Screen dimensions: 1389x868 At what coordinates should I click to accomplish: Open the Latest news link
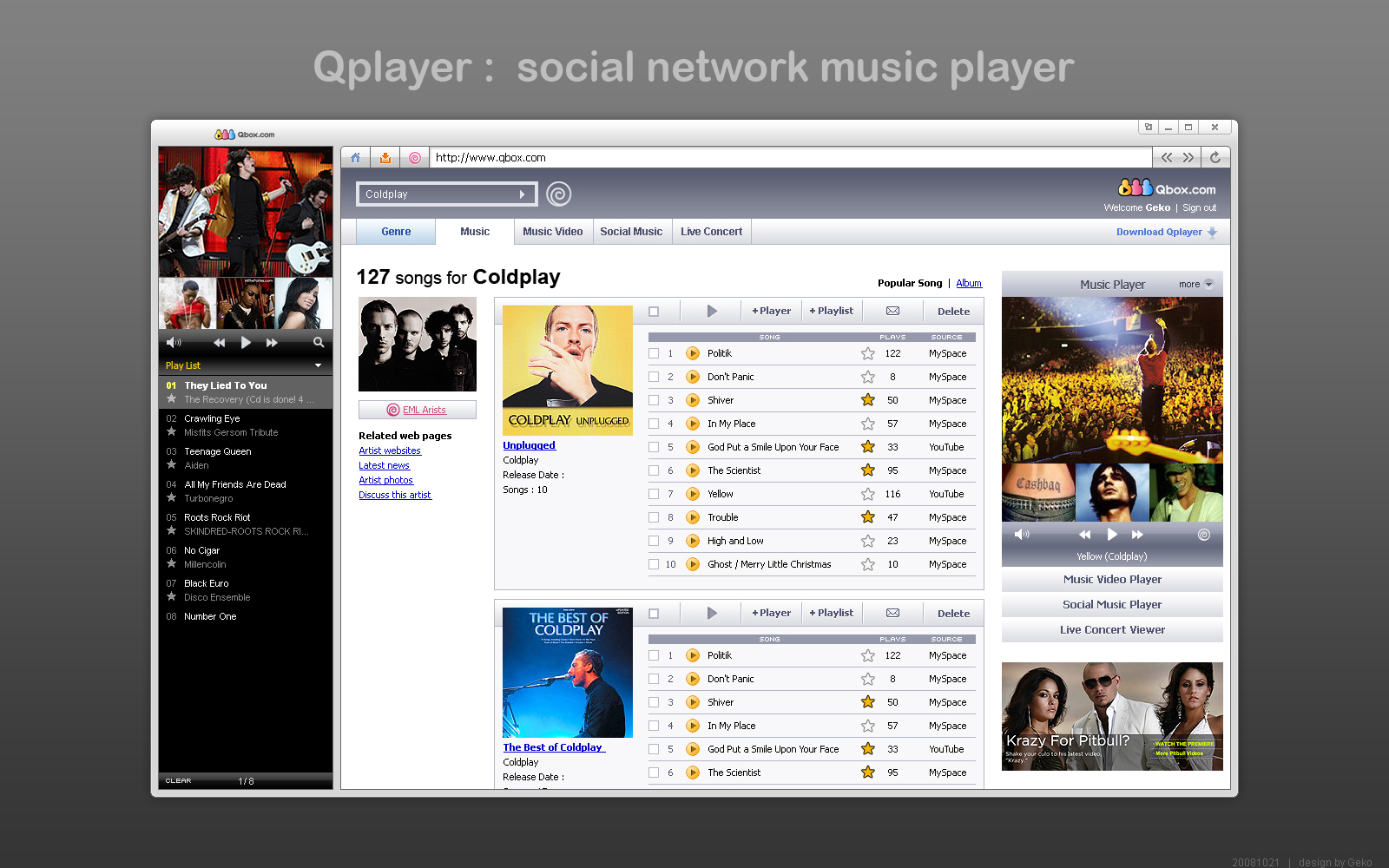[385, 465]
